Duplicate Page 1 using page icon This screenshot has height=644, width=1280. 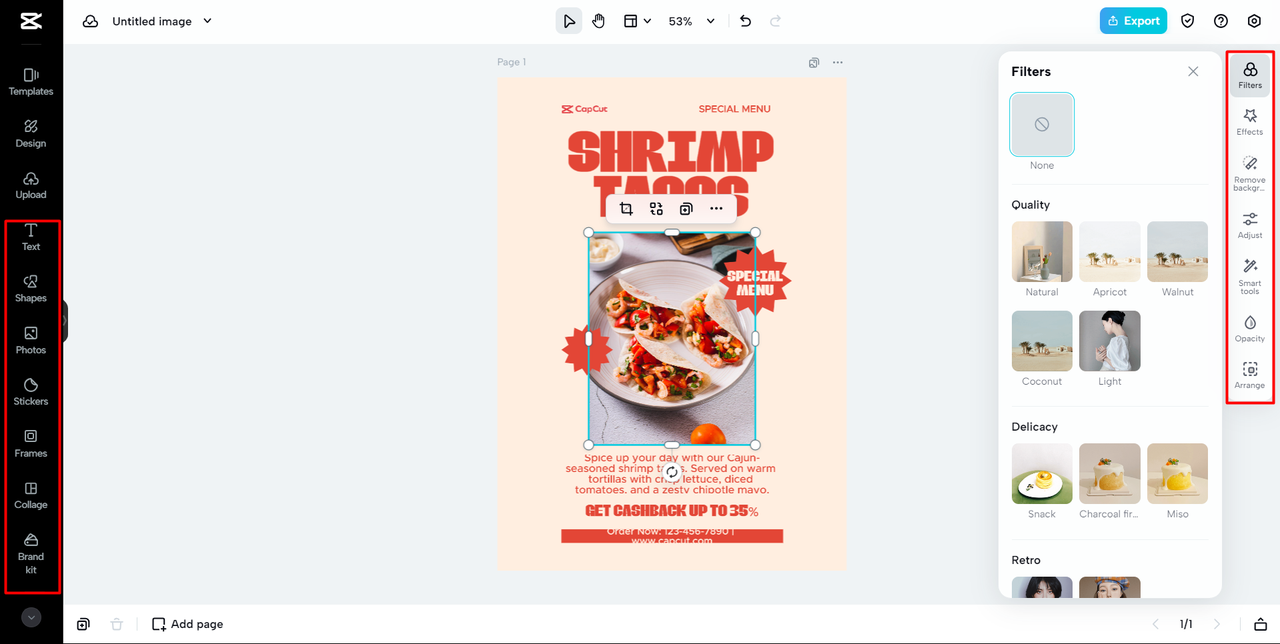[814, 62]
